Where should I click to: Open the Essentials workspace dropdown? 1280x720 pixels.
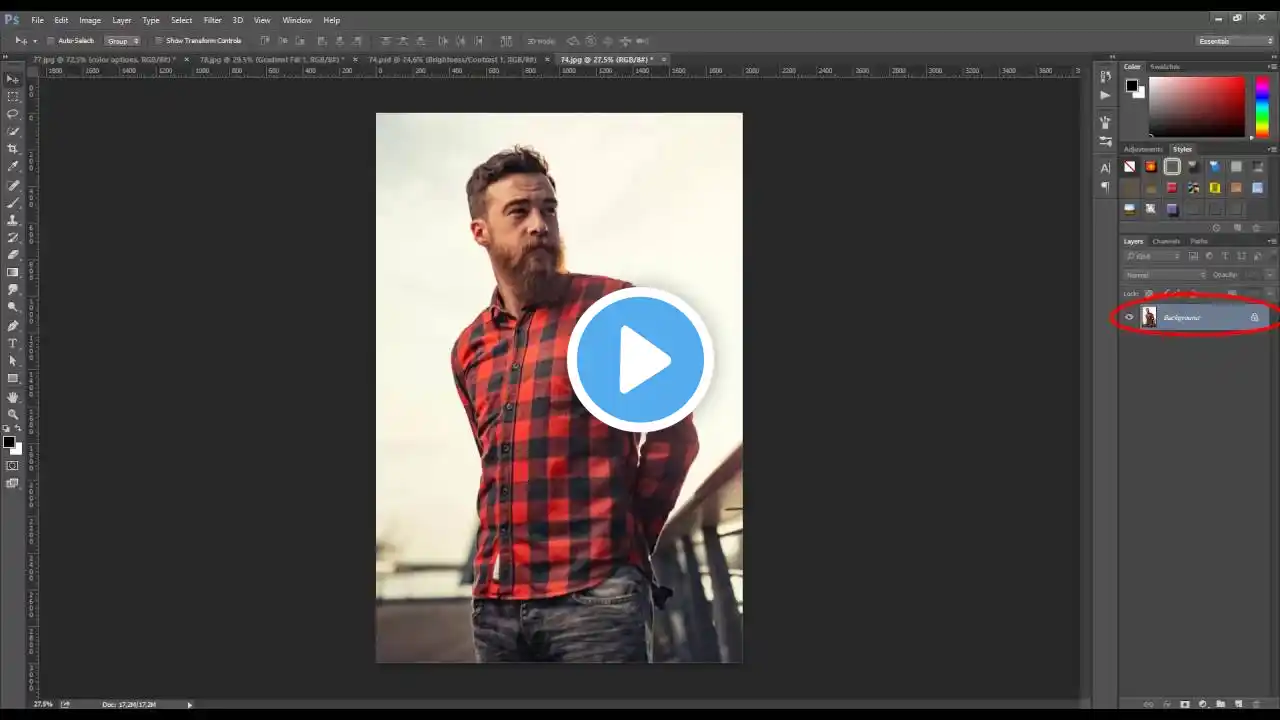click(1235, 41)
